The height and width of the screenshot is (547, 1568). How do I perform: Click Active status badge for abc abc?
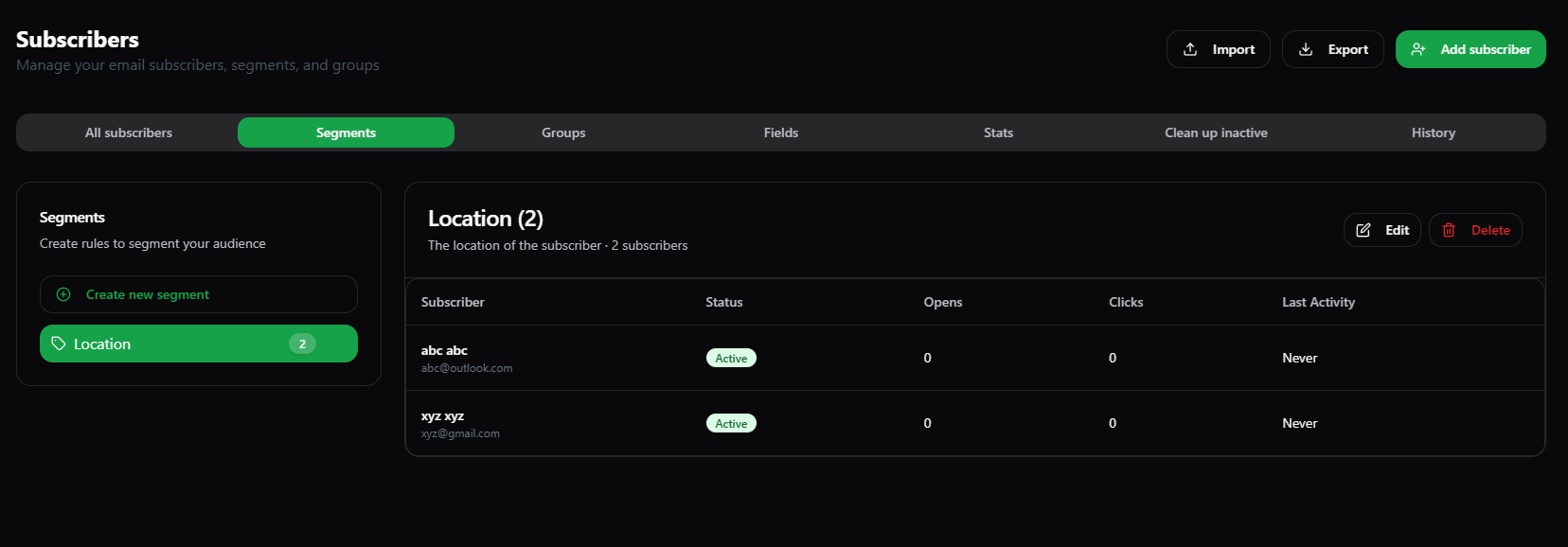[x=731, y=358]
